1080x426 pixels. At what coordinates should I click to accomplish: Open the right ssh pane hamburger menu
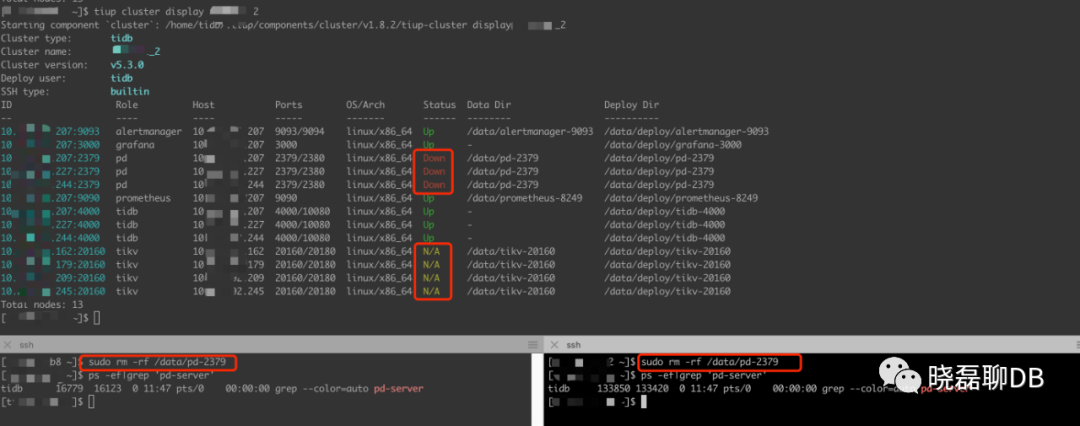(1075, 345)
